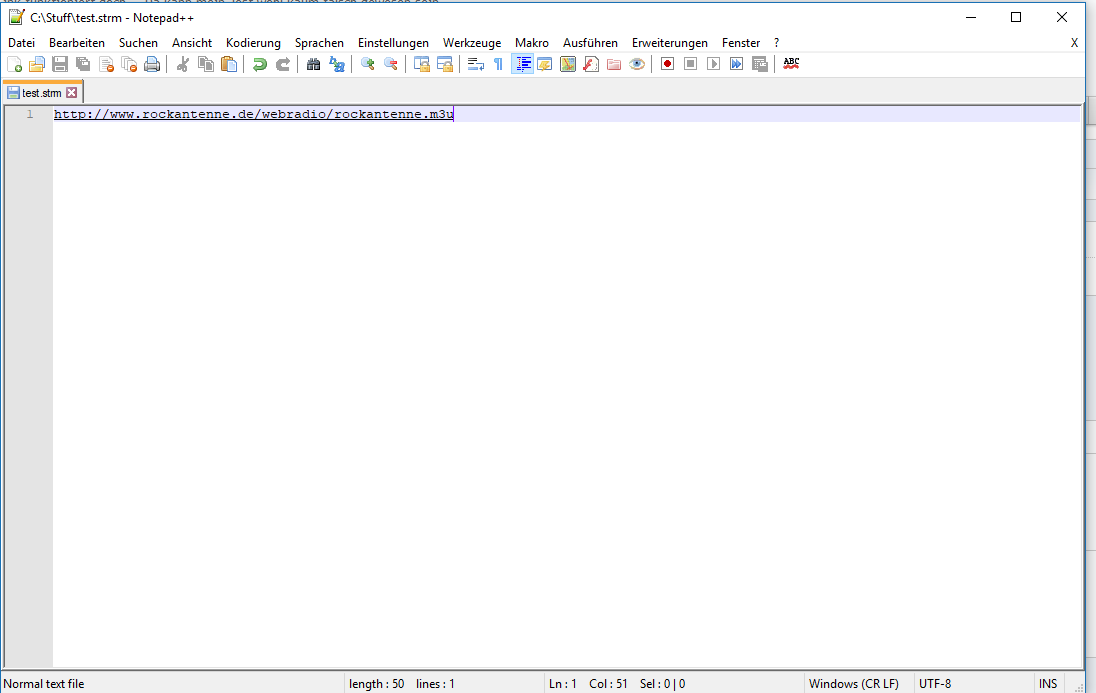Open the Sprachen menu

(319, 43)
